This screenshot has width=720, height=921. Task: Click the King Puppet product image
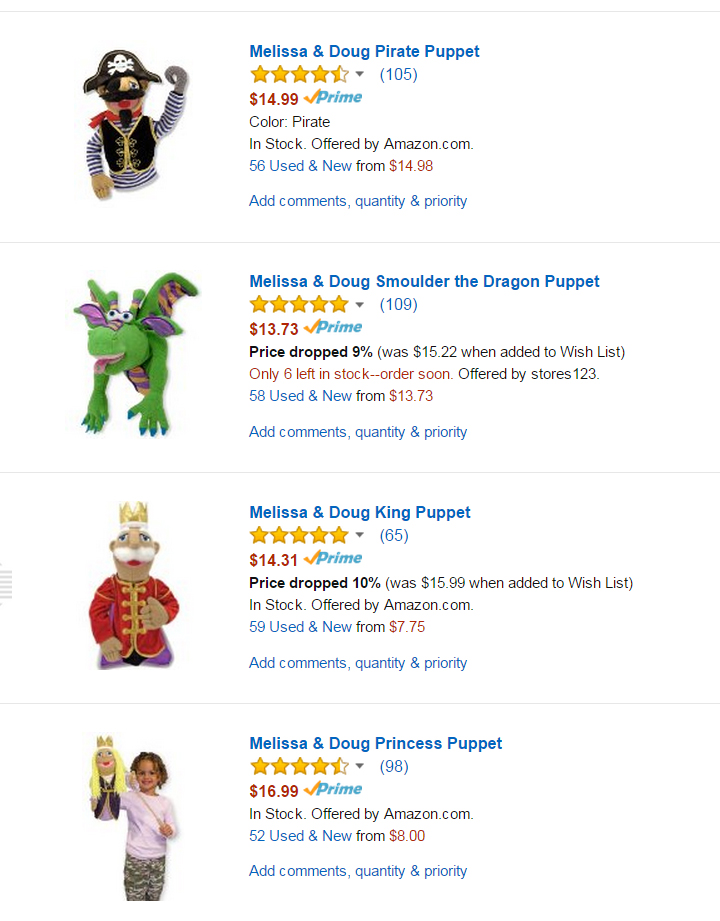tap(134, 585)
